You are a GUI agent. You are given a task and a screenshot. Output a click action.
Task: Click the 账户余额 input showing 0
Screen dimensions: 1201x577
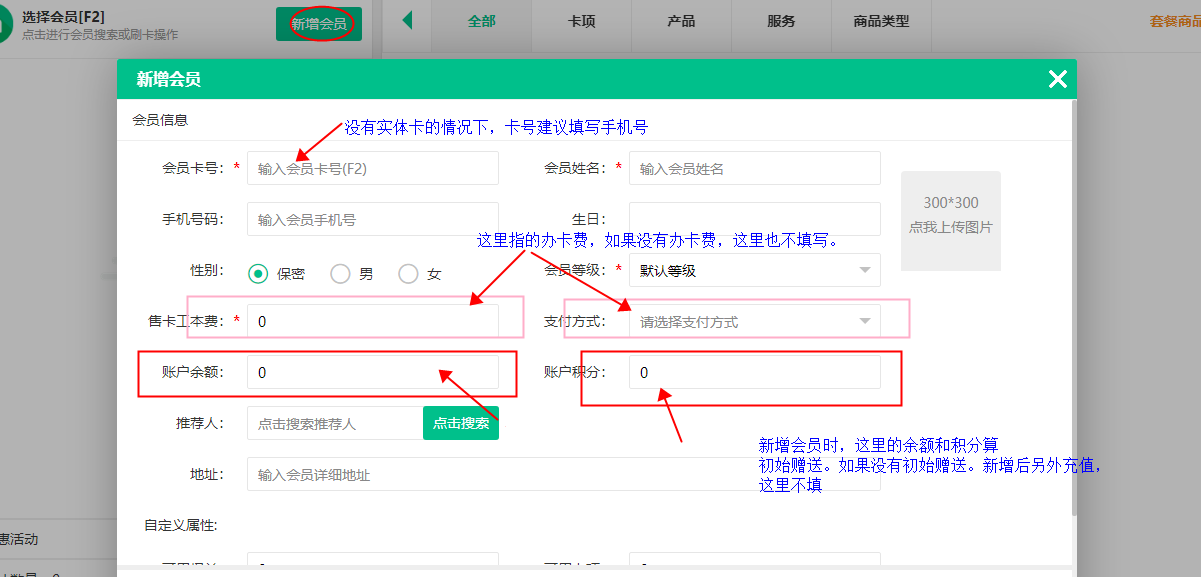pos(372,371)
